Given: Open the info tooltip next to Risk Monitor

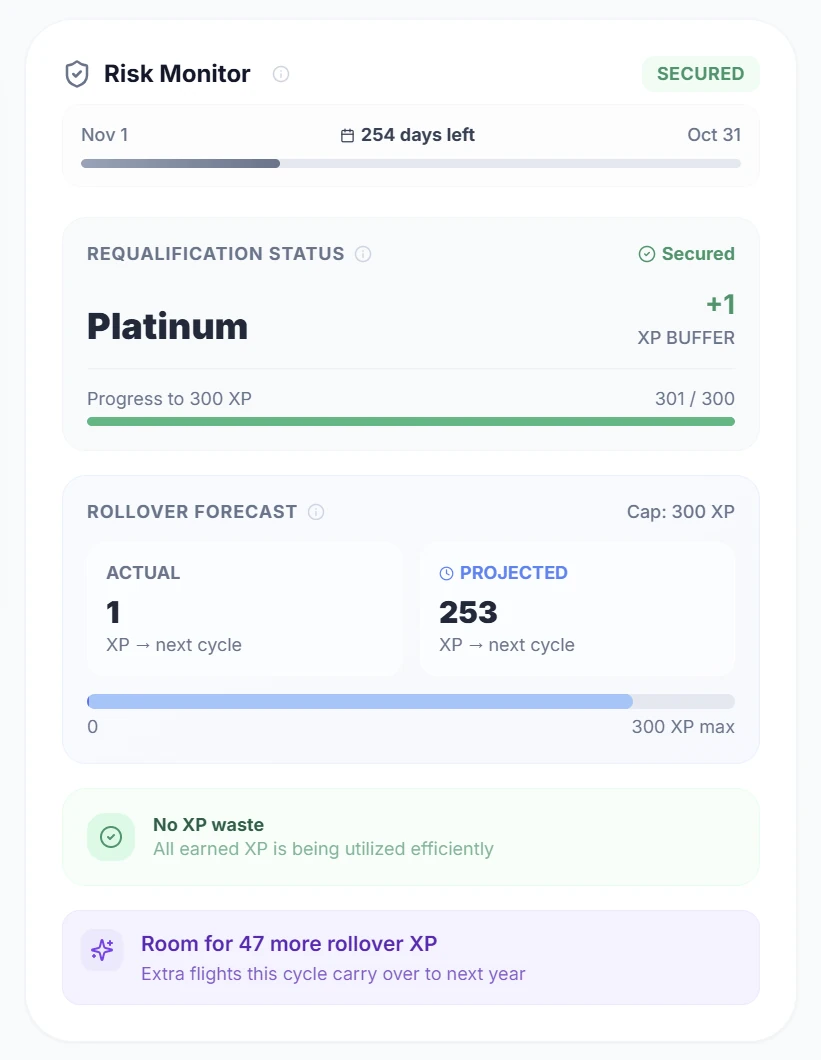Looking at the screenshot, I should point(281,74).
